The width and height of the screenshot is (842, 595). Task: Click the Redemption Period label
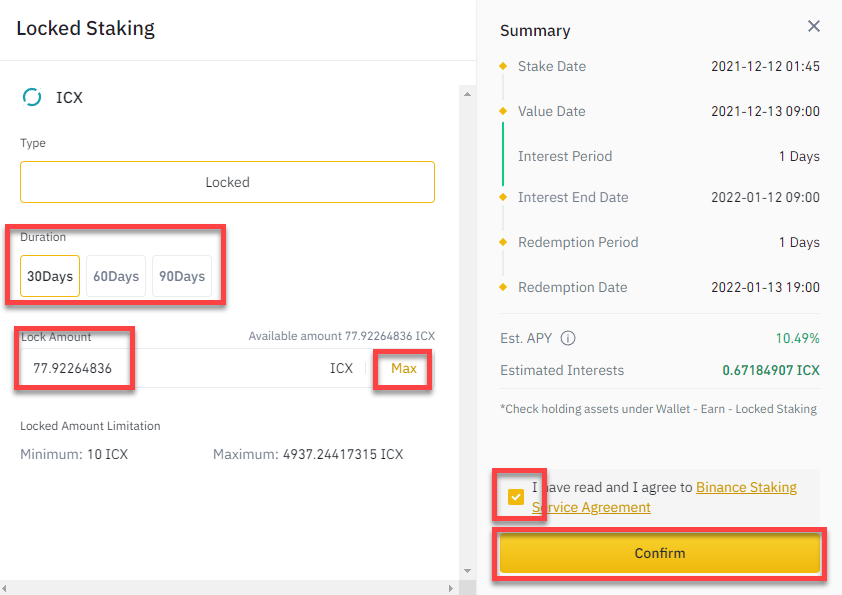pos(578,242)
